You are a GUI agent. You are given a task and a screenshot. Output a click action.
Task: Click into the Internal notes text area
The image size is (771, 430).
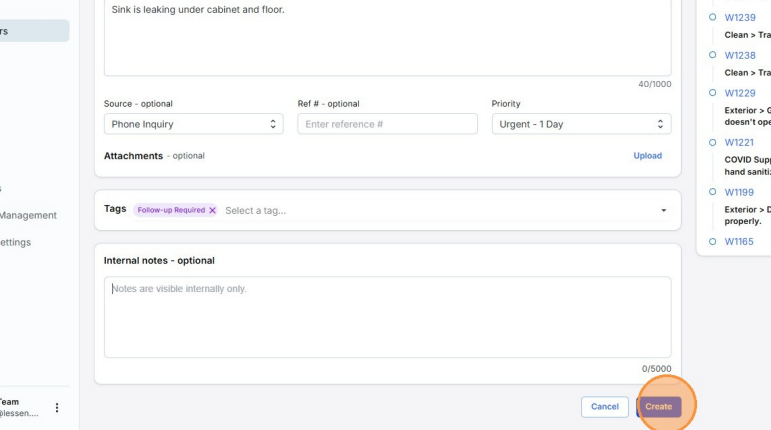point(387,317)
